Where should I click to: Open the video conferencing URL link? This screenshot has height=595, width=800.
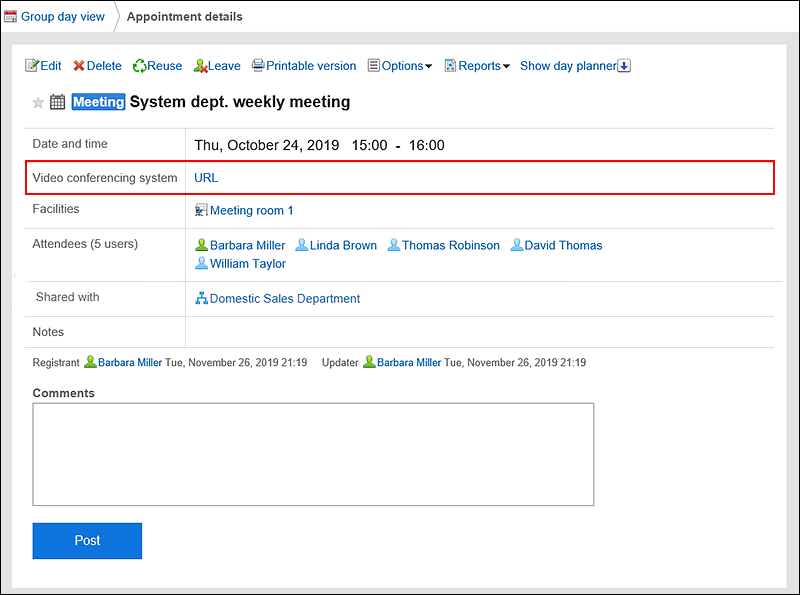[x=206, y=178]
